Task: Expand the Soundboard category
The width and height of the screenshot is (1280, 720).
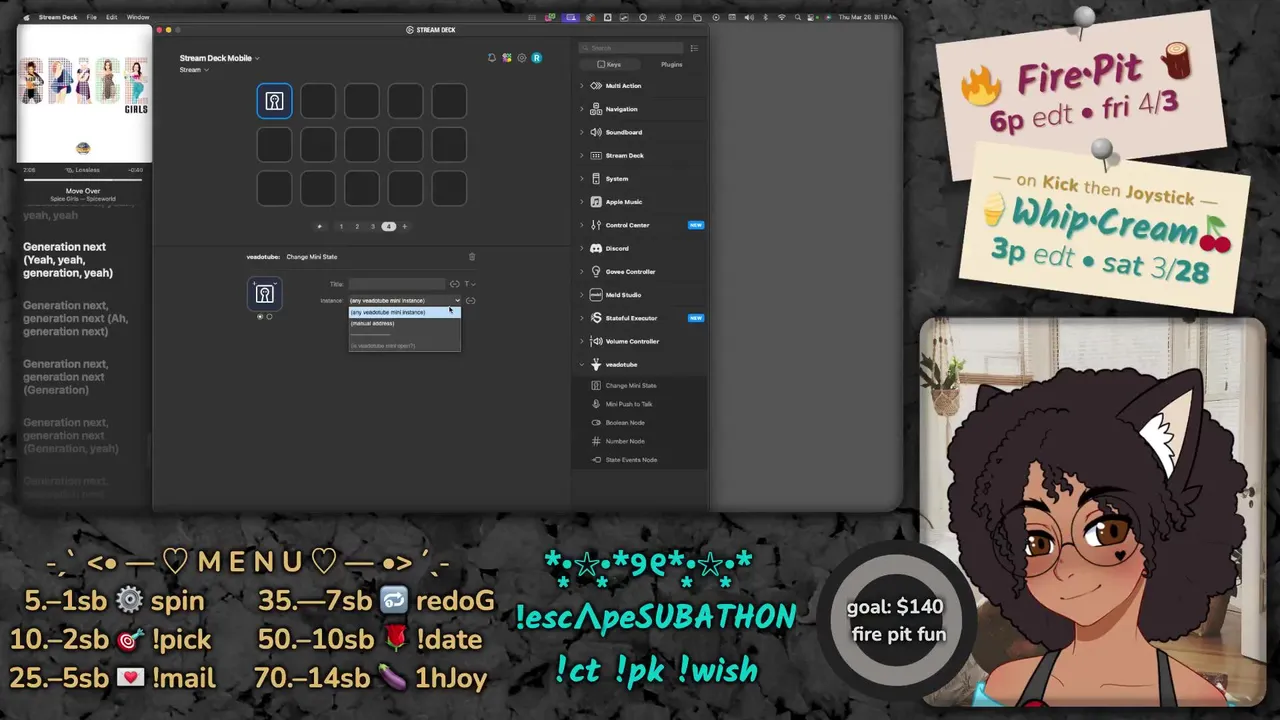Action: (x=582, y=132)
